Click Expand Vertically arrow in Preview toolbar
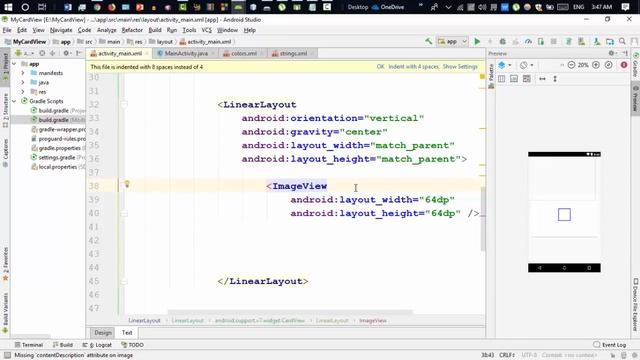The image size is (640, 360). tap(555, 79)
